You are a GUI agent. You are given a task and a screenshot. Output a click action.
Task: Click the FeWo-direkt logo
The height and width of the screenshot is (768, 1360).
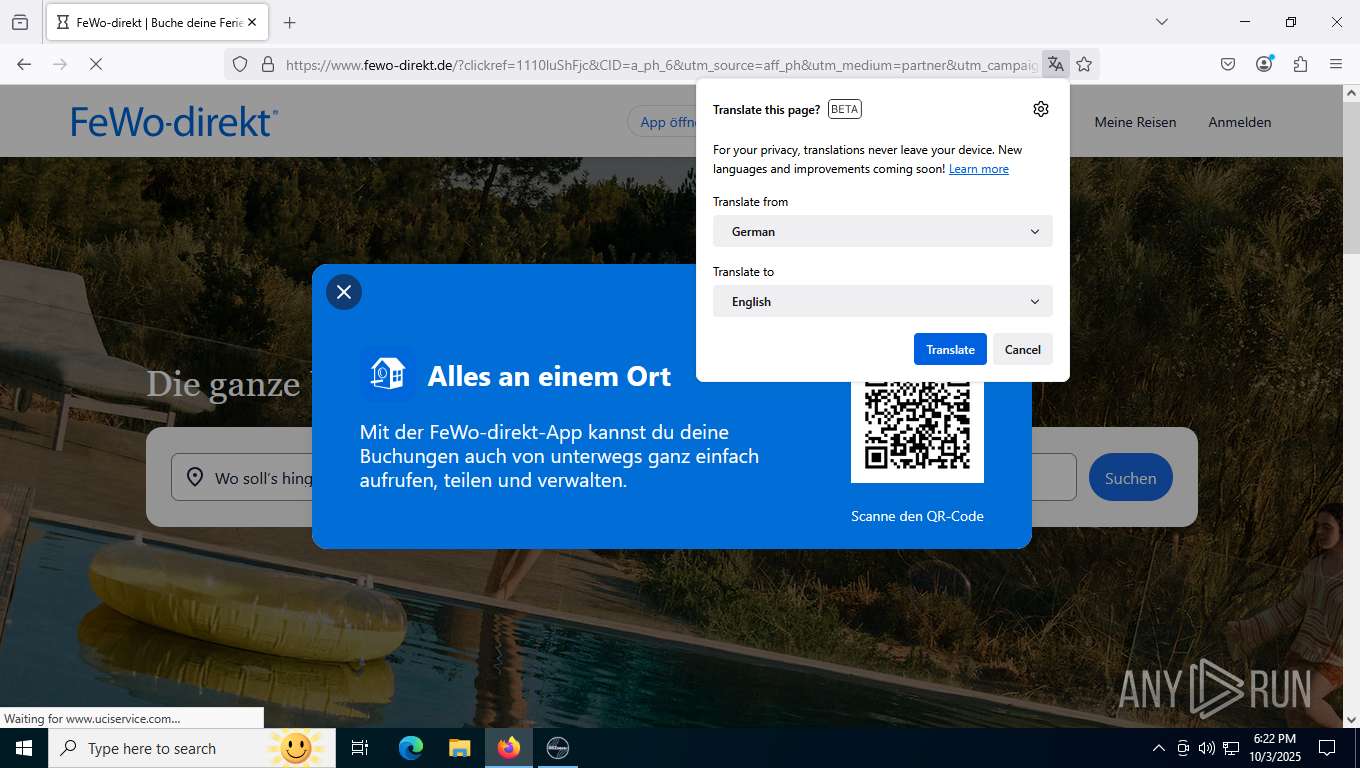click(175, 121)
